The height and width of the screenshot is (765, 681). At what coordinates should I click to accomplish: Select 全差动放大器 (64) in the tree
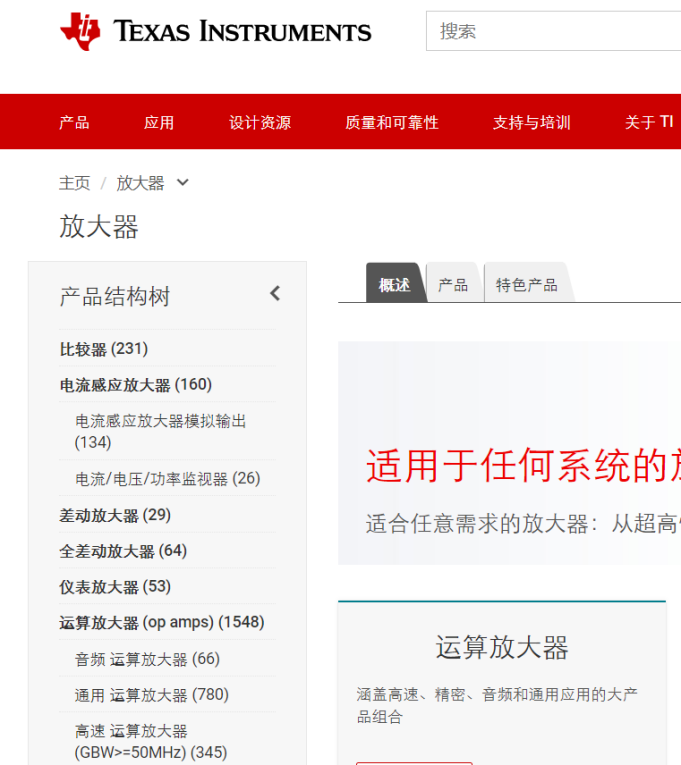tap(123, 551)
